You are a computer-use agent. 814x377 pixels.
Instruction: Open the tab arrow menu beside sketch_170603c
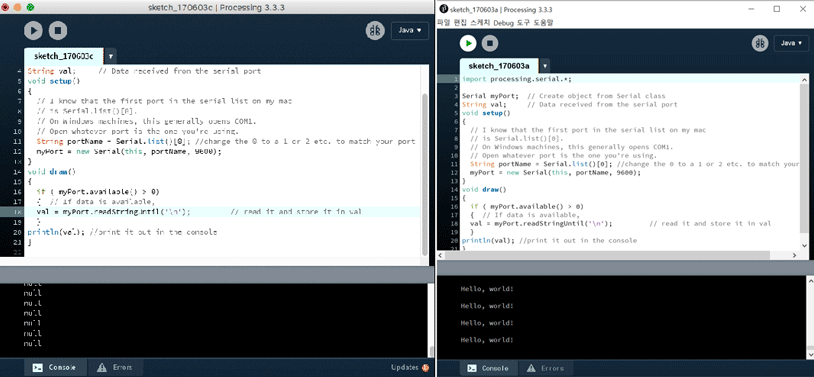(111, 56)
